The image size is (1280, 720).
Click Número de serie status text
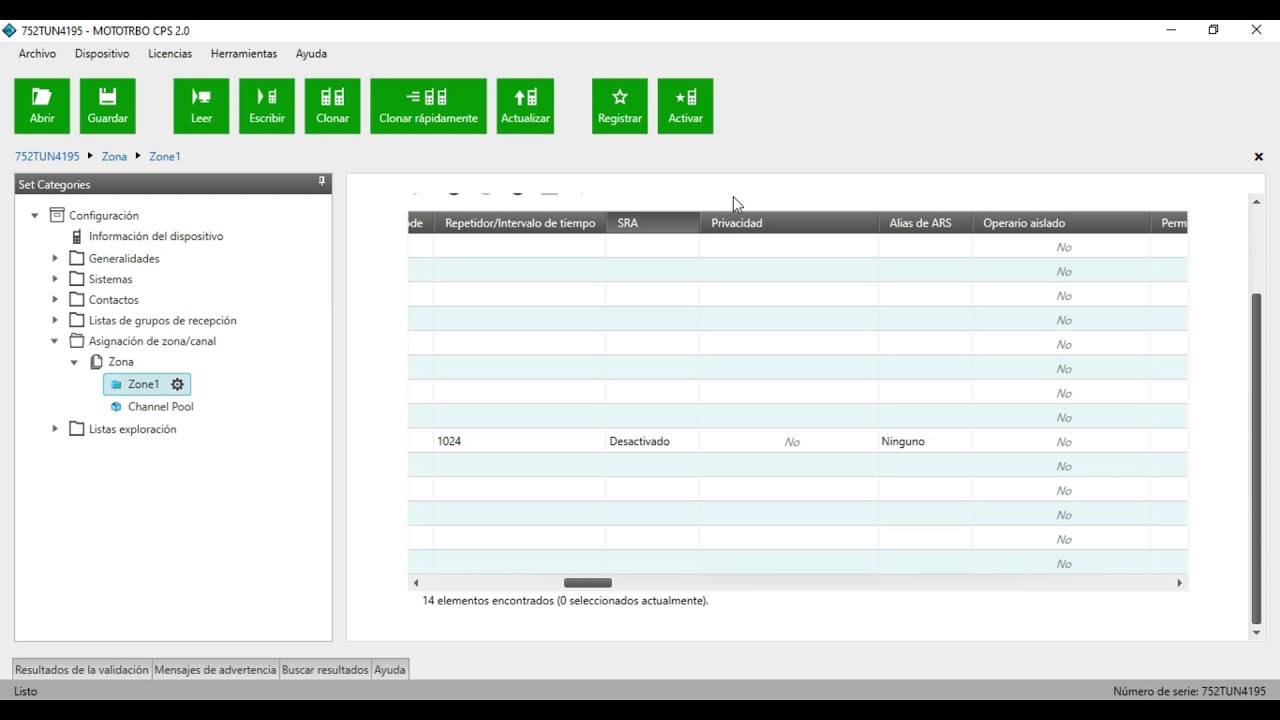click(x=1189, y=691)
